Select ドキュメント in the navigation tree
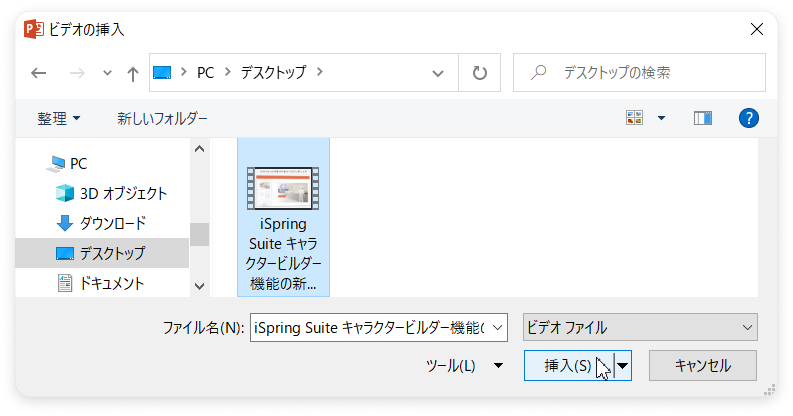The width and height of the screenshot is (793, 416). click(103, 283)
